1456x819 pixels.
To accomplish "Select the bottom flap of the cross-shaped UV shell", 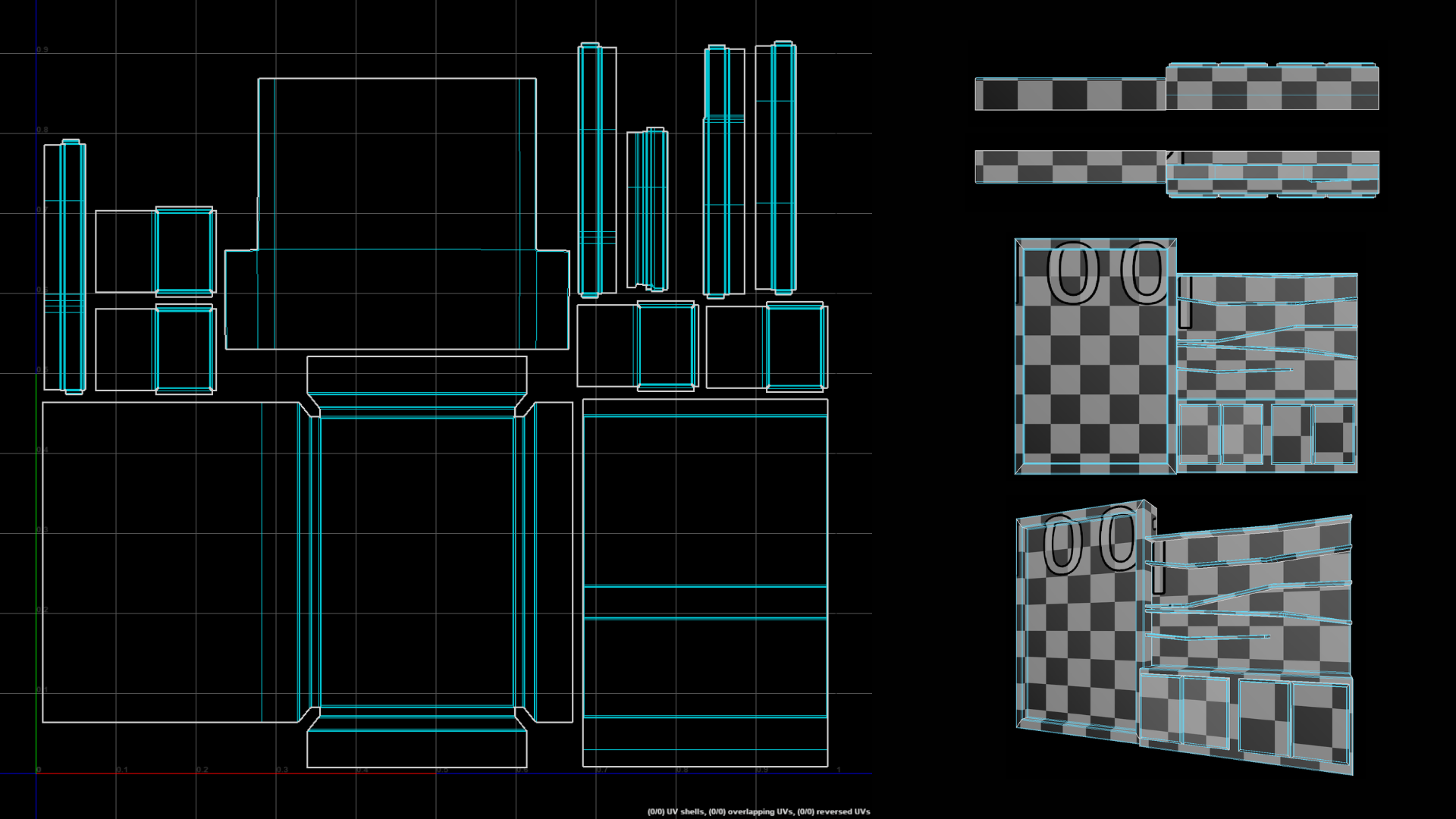I will click(417, 749).
